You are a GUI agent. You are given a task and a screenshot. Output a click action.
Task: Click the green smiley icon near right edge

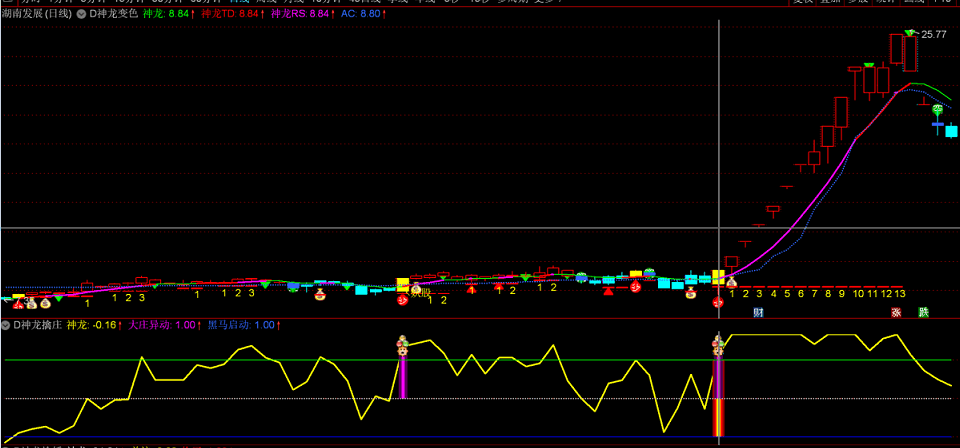tap(938, 110)
